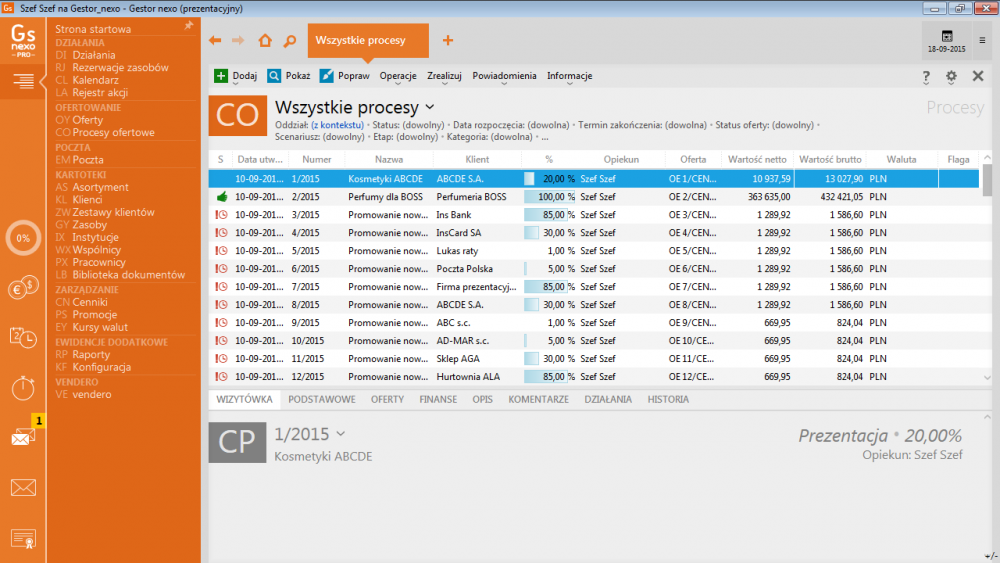Open the search magnifier icon
Image resolution: width=1000 pixels, height=563 pixels.
point(290,41)
